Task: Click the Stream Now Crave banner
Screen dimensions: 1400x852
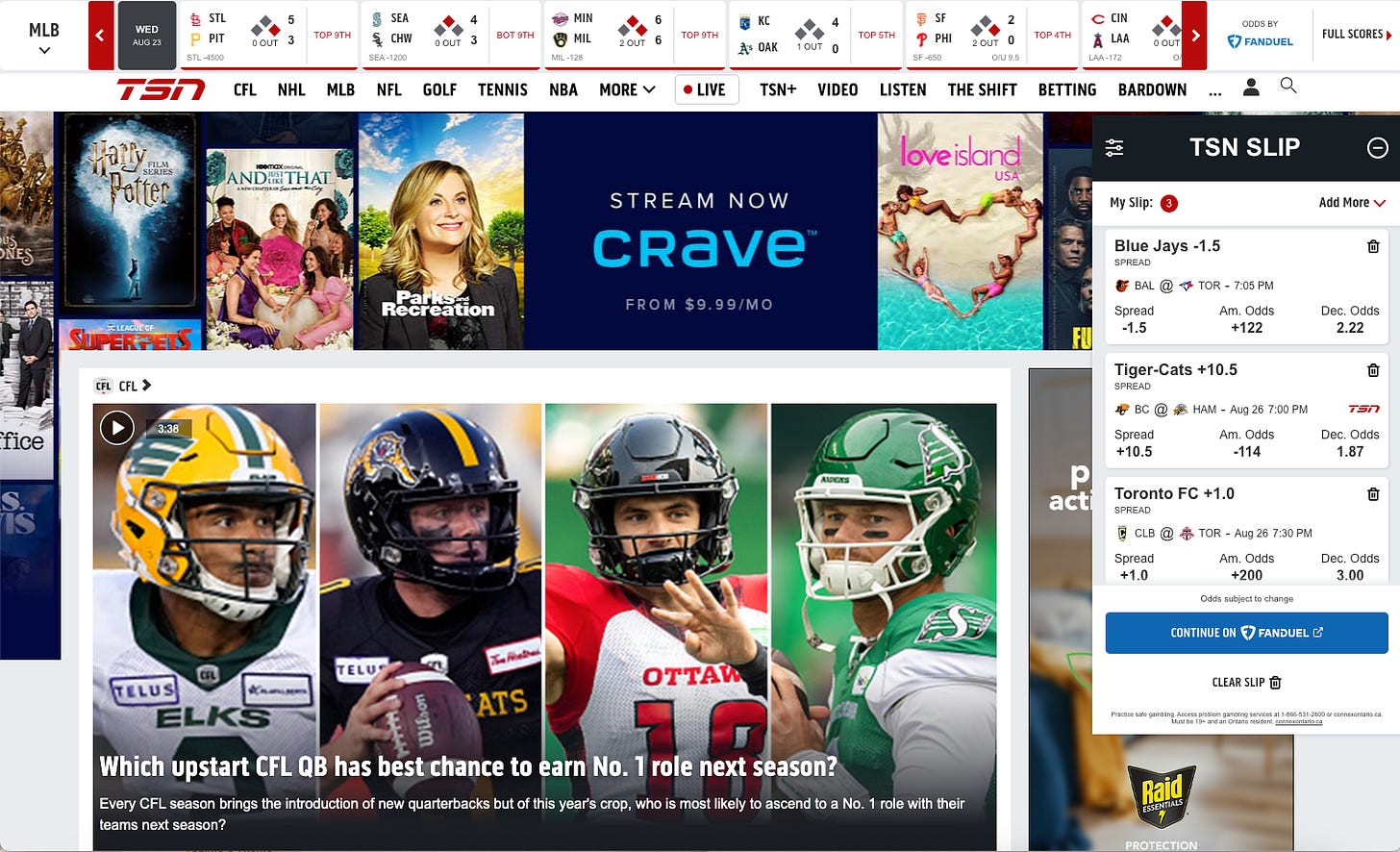Action: [700, 231]
